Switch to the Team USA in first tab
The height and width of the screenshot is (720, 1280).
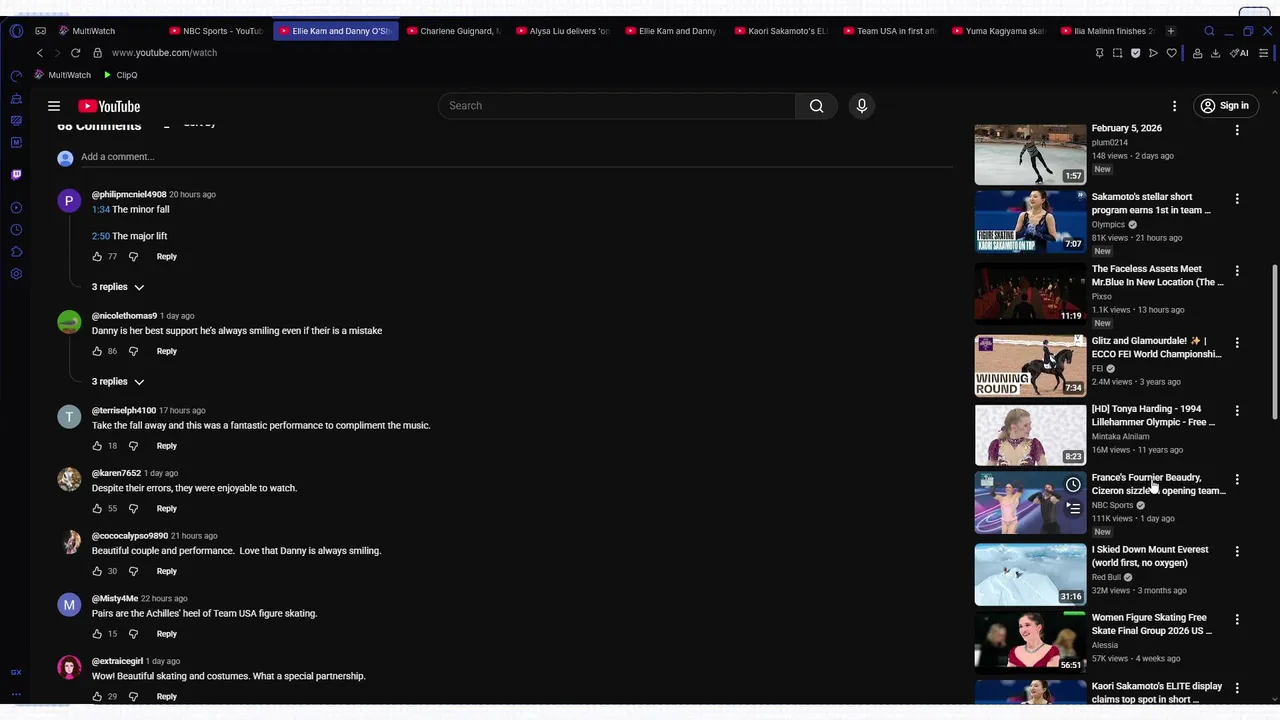coord(890,31)
